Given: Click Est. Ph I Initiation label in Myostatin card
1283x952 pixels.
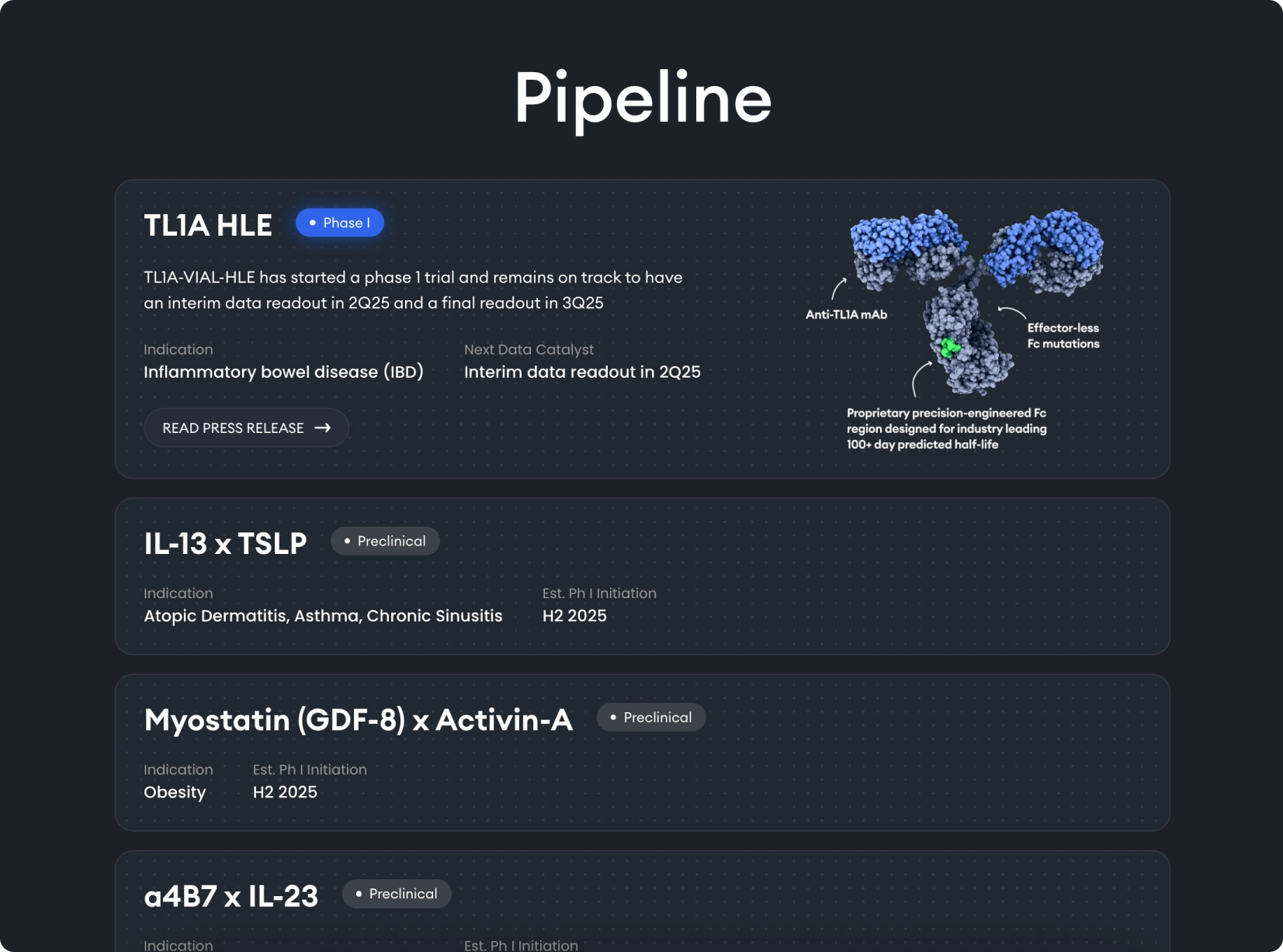Looking at the screenshot, I should [x=310, y=770].
